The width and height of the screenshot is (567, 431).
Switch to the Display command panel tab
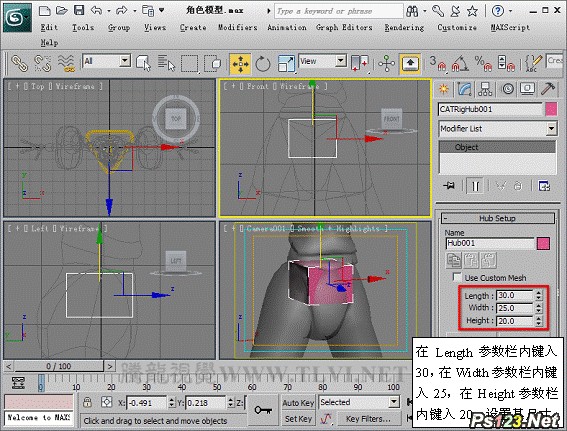click(528, 89)
